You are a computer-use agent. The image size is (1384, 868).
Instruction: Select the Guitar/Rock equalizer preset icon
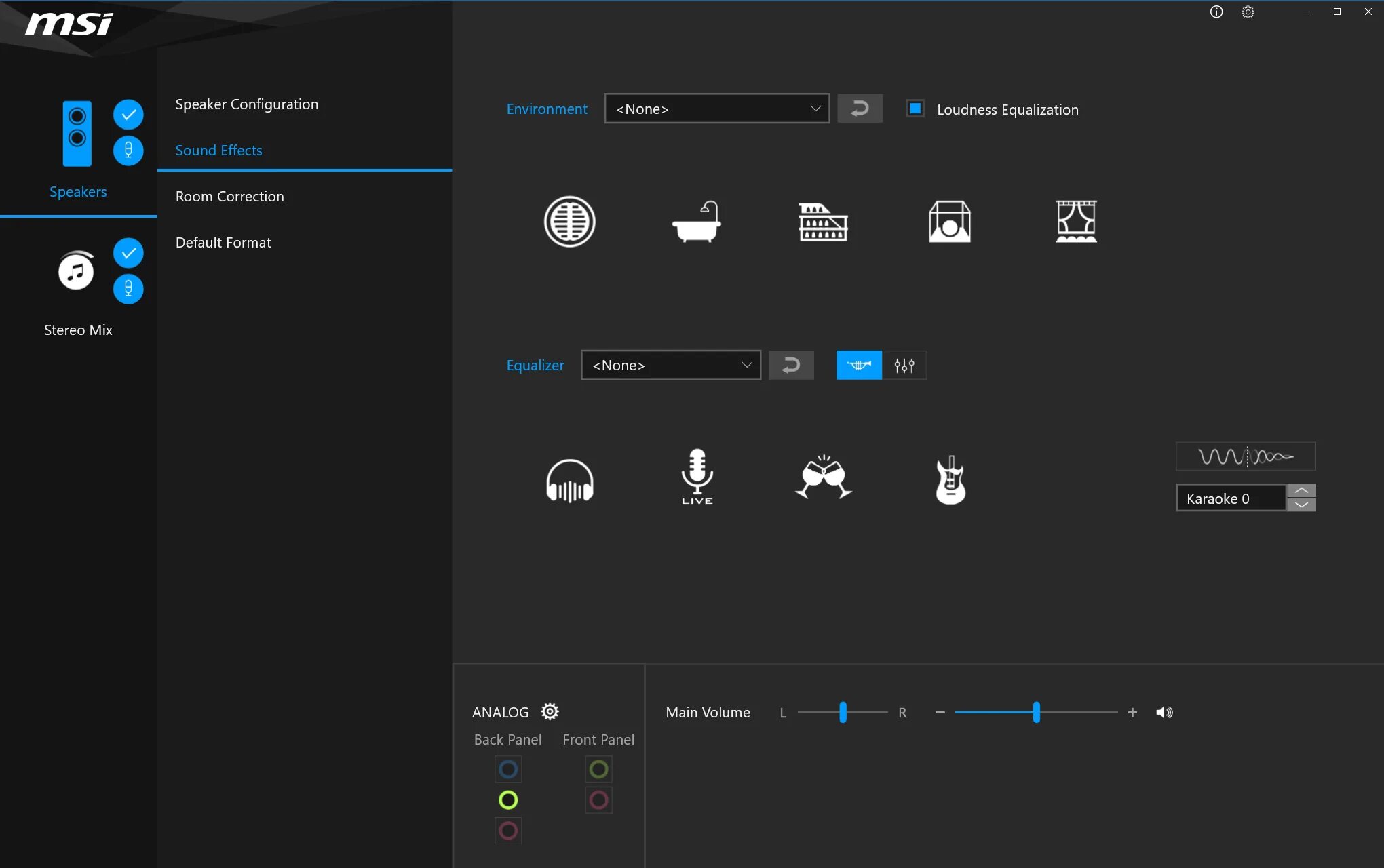949,478
